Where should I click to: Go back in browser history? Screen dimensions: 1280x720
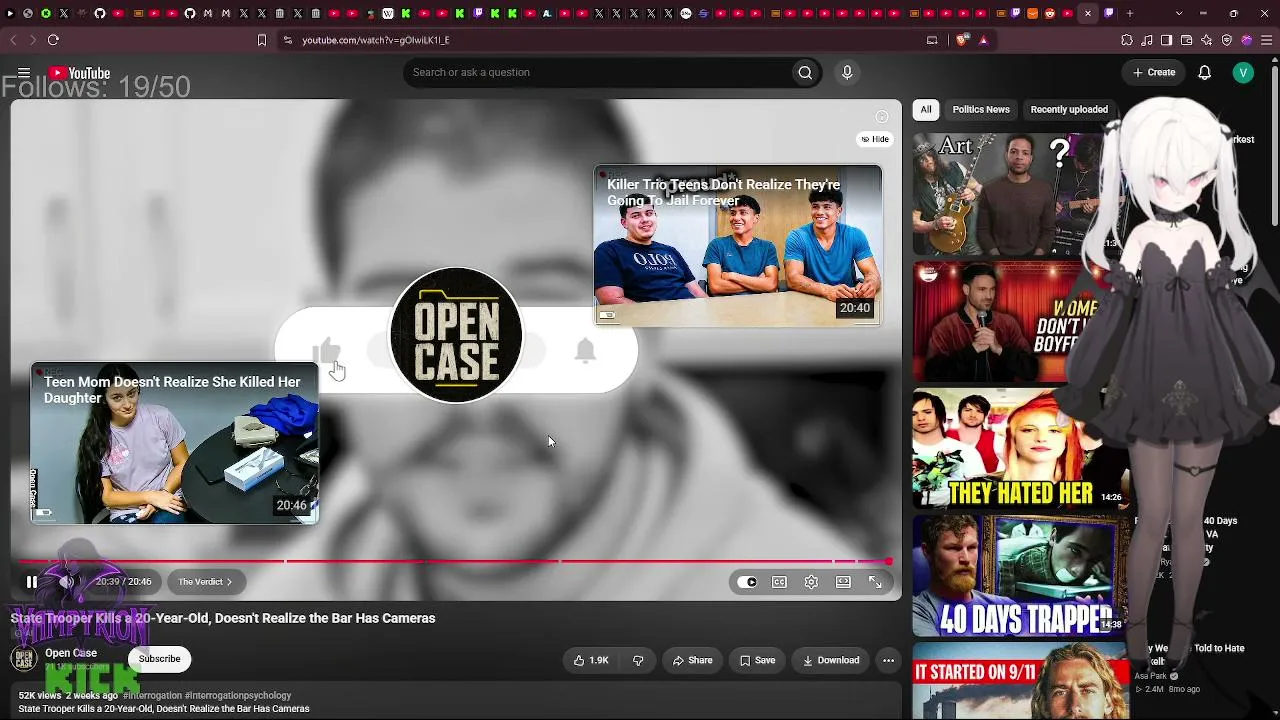click(13, 40)
